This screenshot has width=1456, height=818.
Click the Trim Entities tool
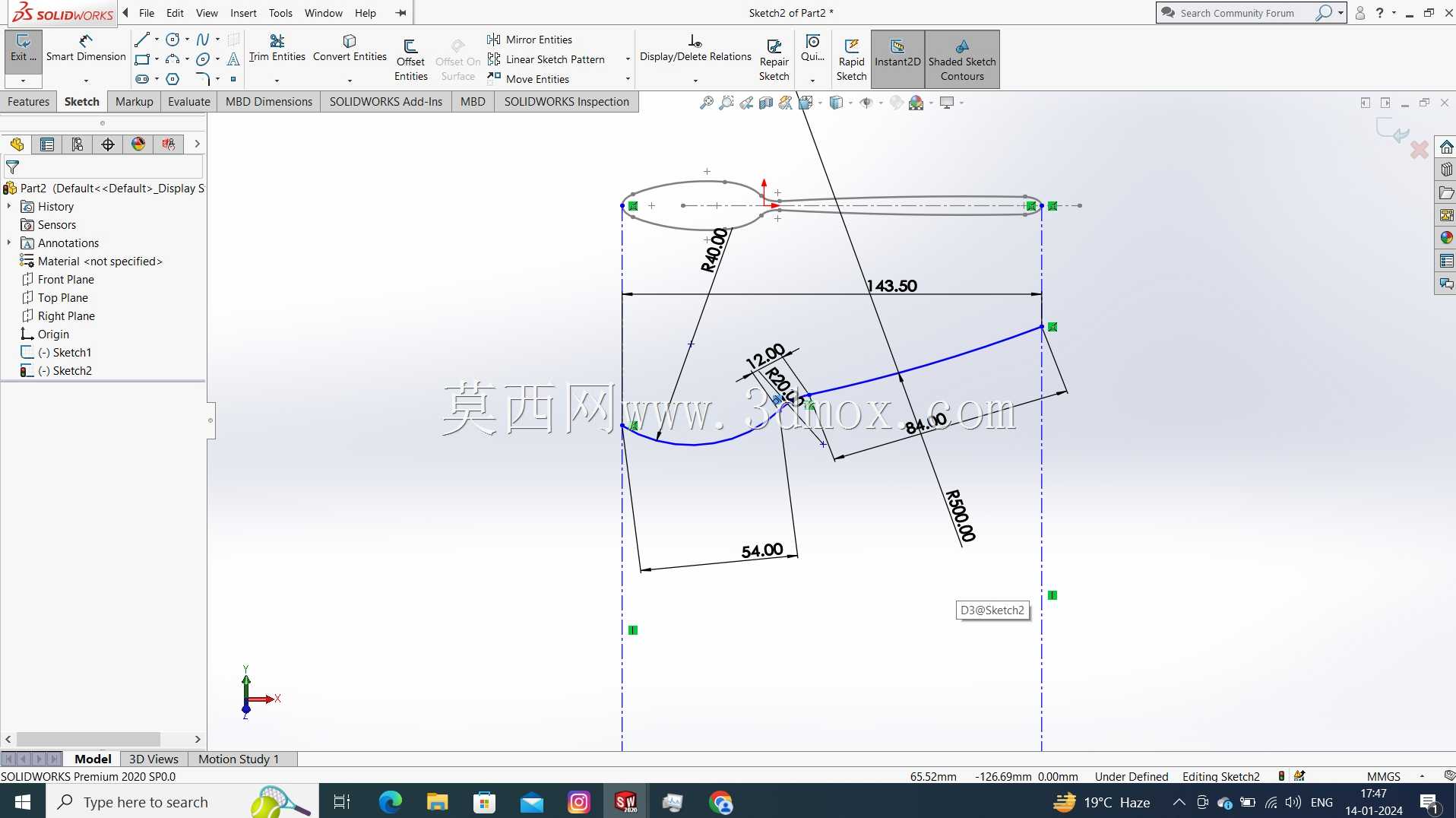(277, 49)
